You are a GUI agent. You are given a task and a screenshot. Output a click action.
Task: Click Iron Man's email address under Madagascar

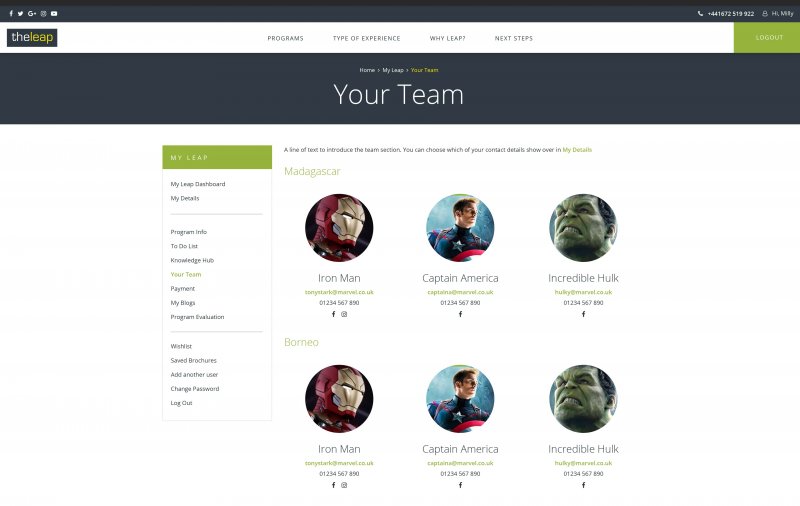[x=339, y=292]
